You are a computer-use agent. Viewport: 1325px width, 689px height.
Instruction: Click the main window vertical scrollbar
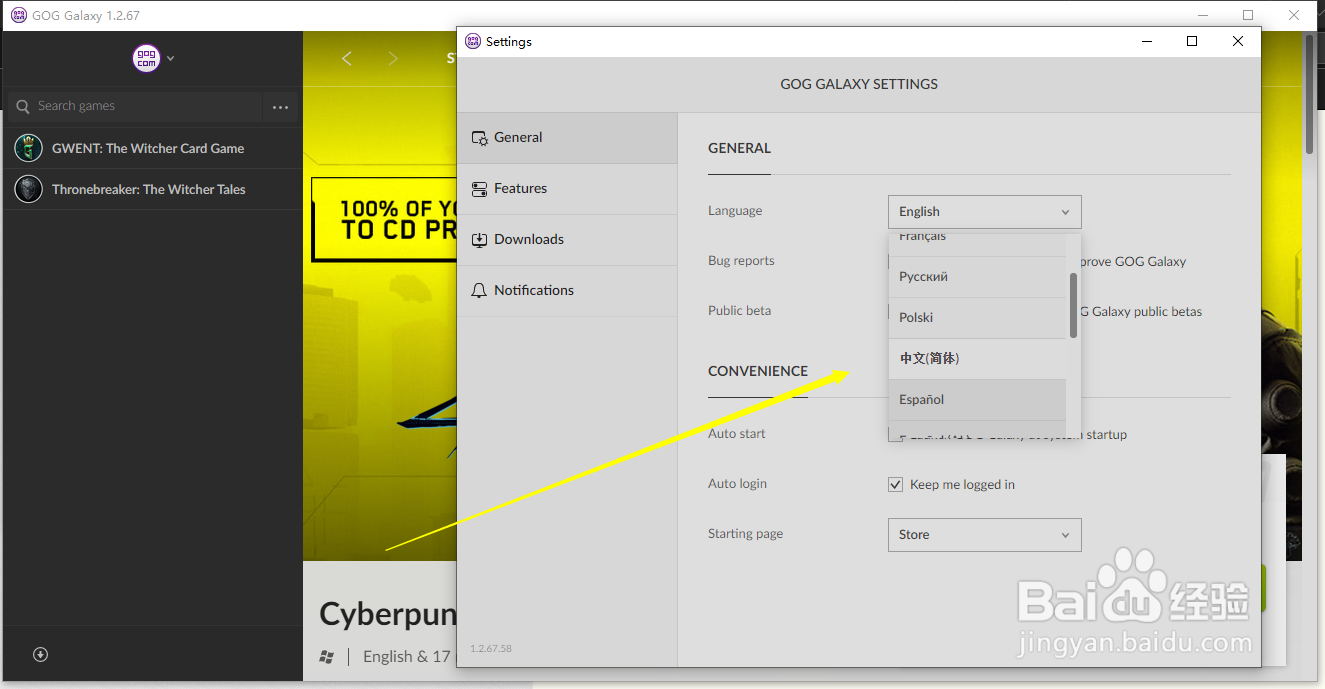(x=1309, y=95)
